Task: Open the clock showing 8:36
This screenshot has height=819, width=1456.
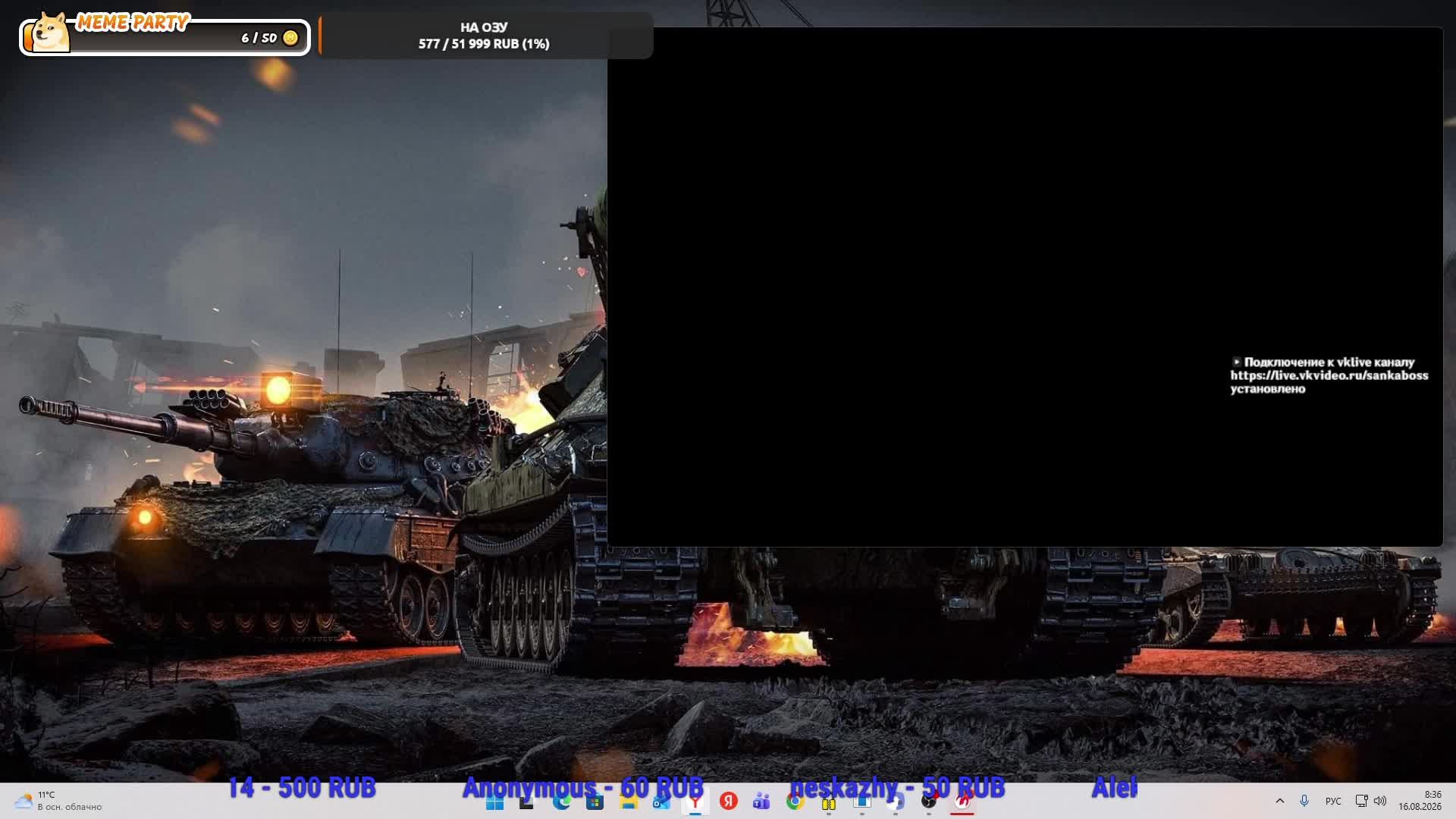Action: (1420, 801)
